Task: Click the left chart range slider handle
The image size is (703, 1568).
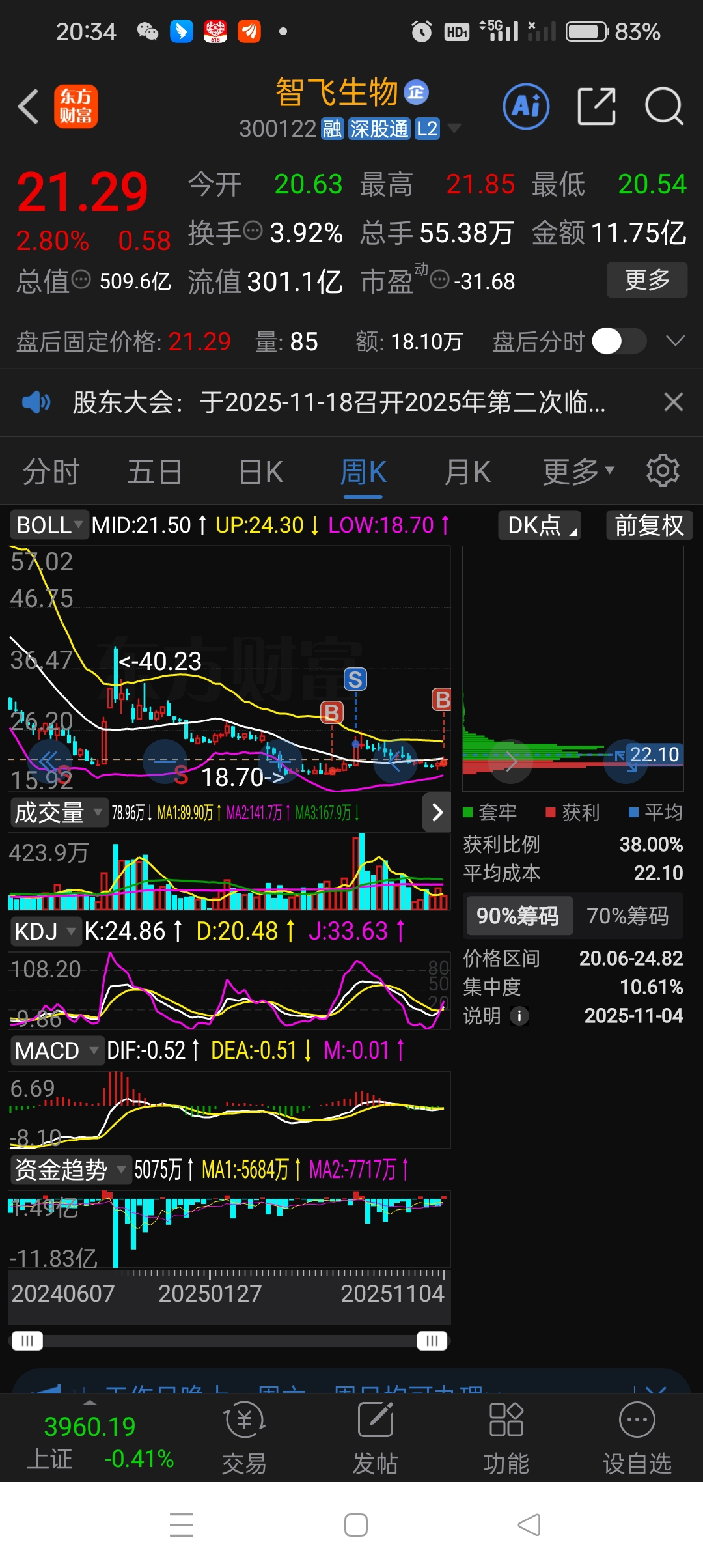Action: [x=27, y=1341]
